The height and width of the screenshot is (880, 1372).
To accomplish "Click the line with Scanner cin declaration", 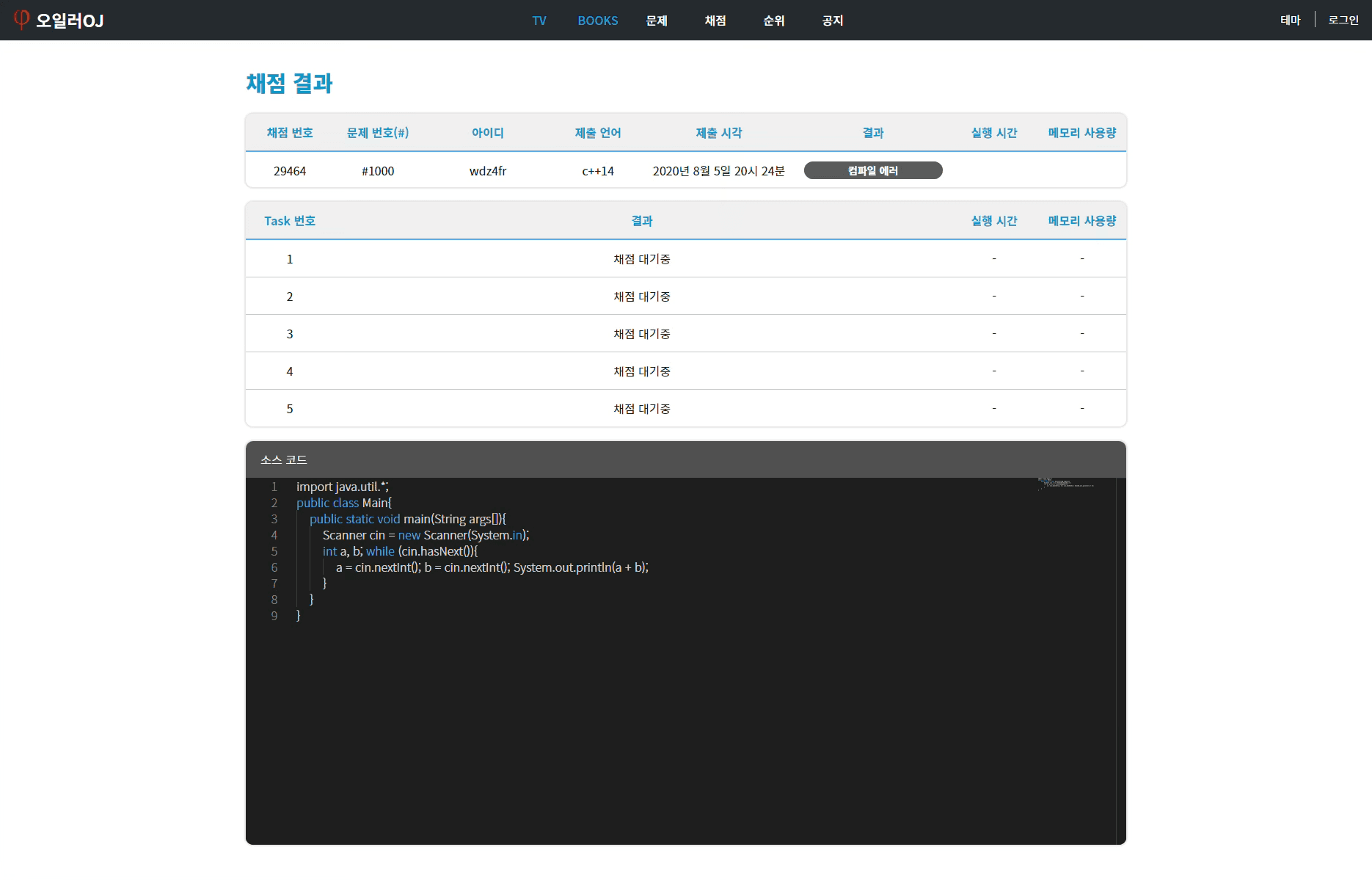I will tap(426, 535).
